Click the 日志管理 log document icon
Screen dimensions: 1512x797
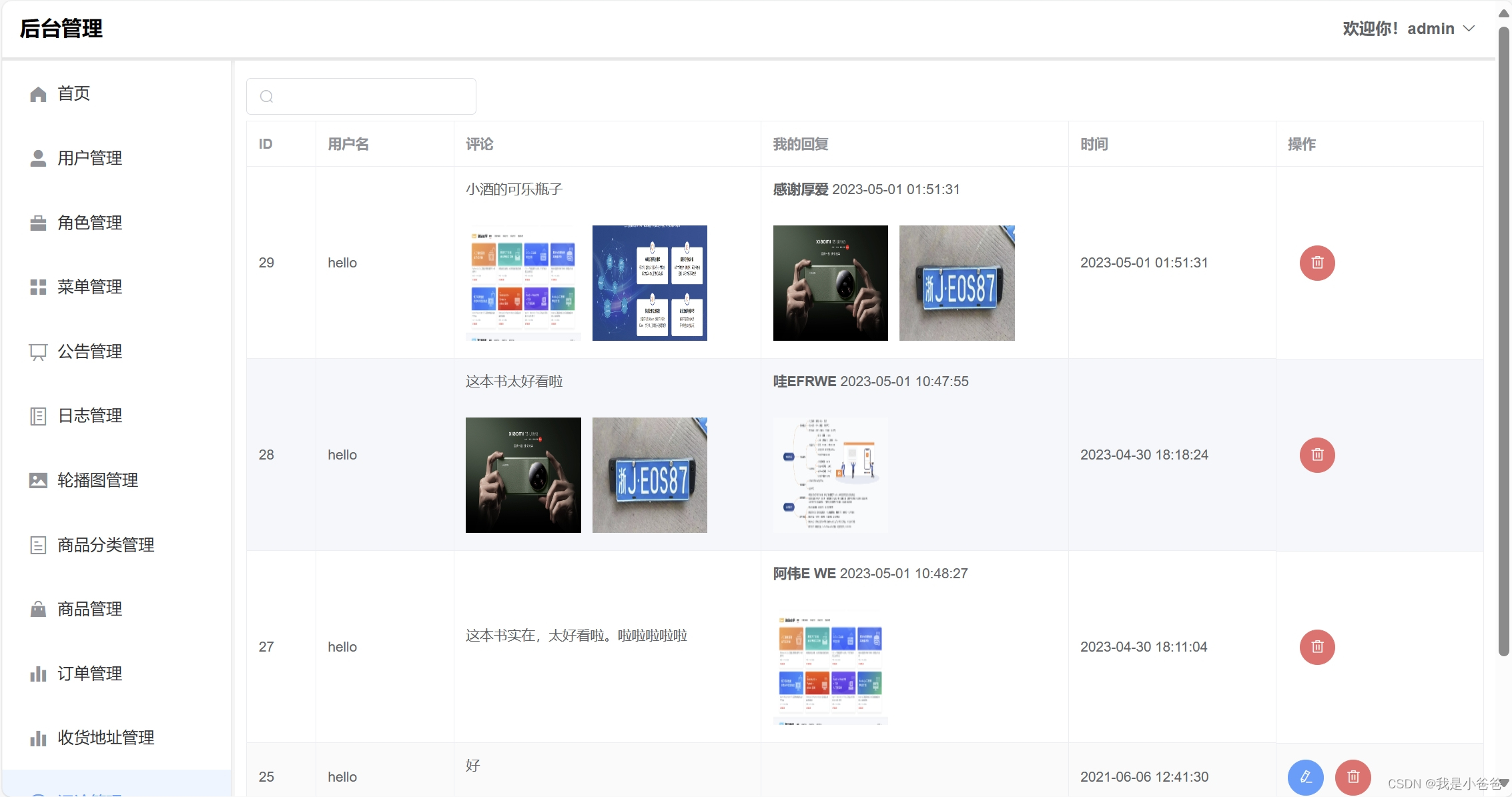pos(38,416)
